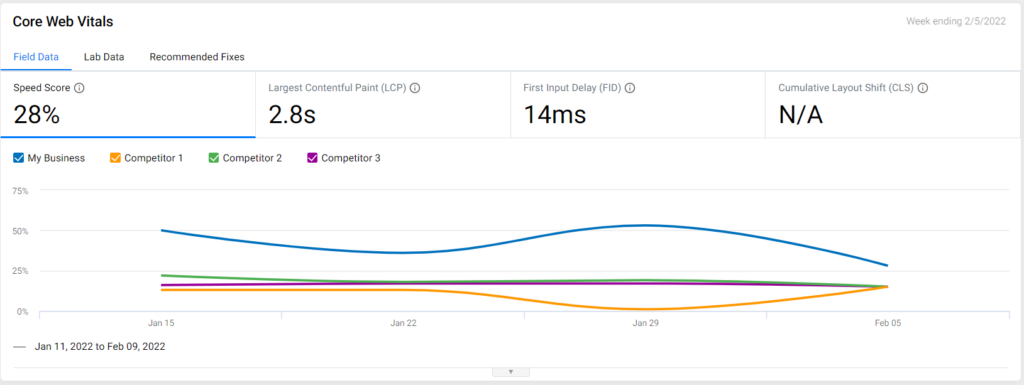This screenshot has width=1024, height=385.
Task: Expand the panel with the bottom arrow
Action: (511, 372)
